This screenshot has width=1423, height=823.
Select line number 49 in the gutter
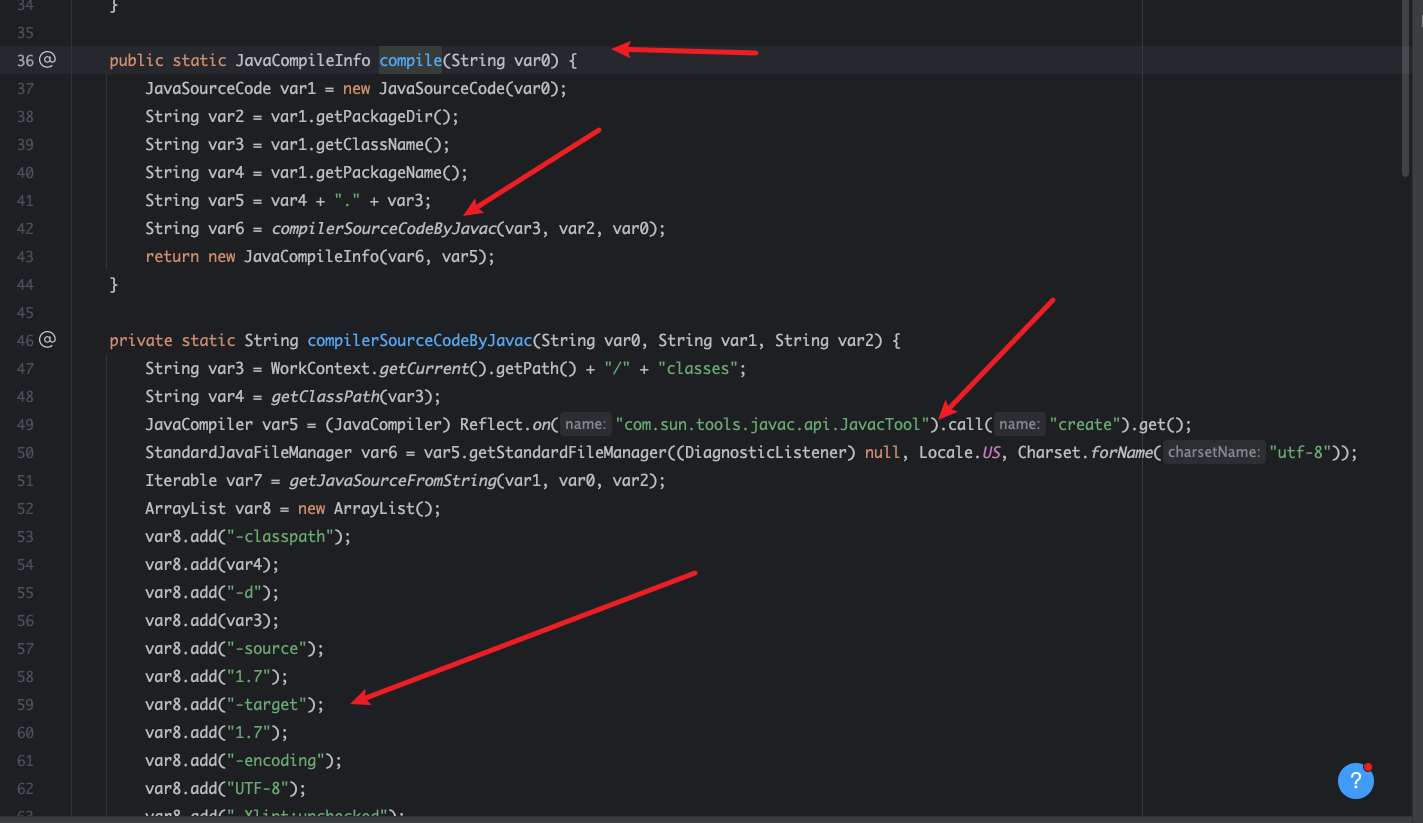click(25, 424)
